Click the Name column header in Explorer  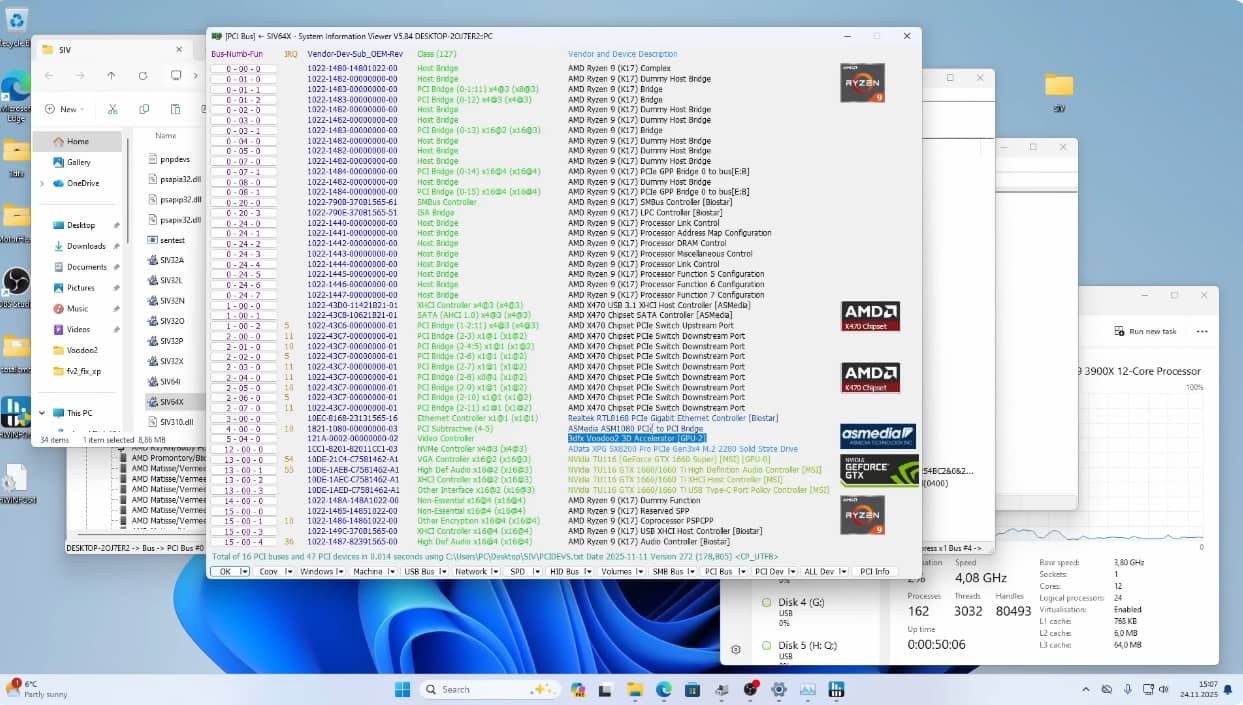pos(165,135)
